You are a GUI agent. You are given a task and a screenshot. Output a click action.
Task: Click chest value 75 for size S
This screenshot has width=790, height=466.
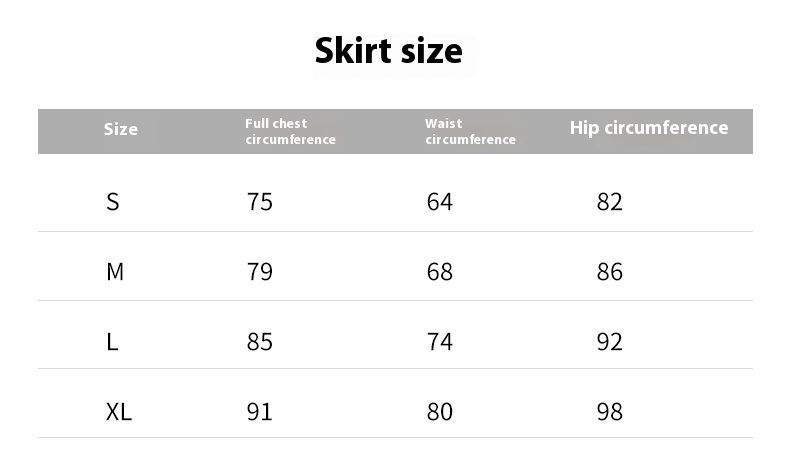tap(259, 202)
